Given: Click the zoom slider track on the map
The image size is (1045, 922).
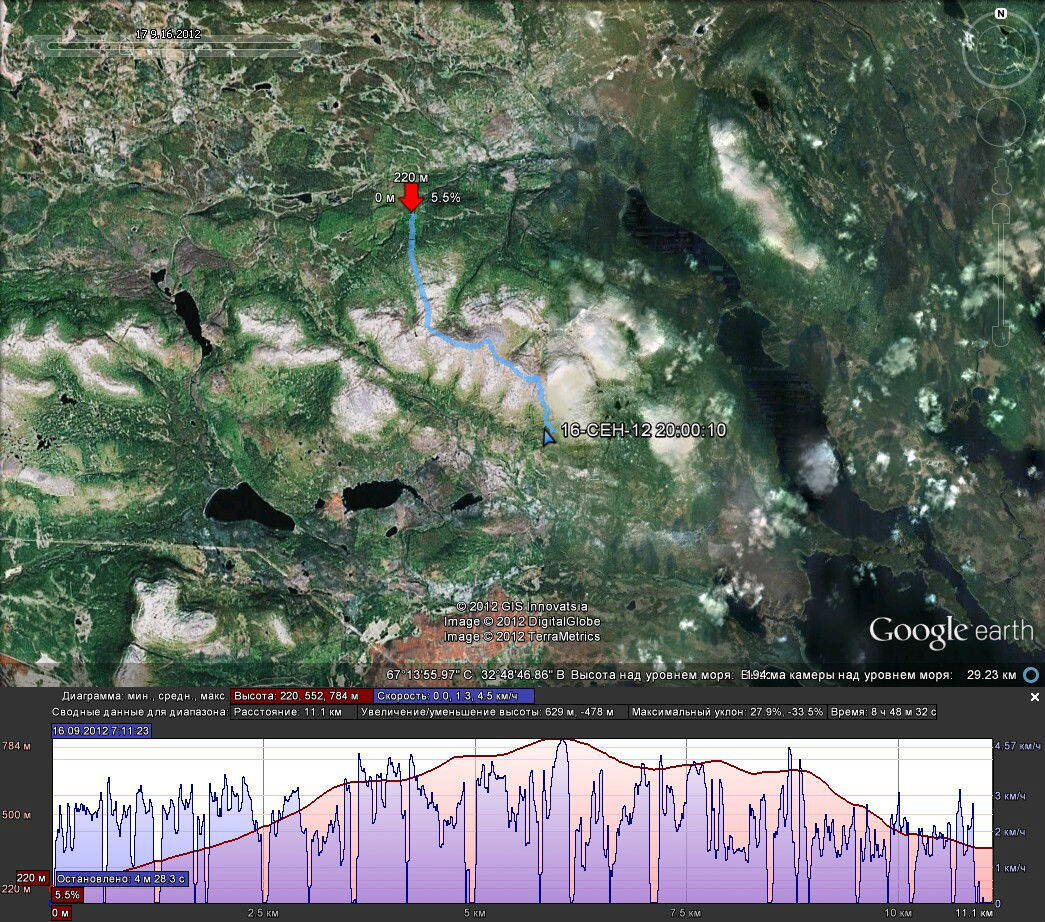Looking at the screenshot, I should (1001, 273).
